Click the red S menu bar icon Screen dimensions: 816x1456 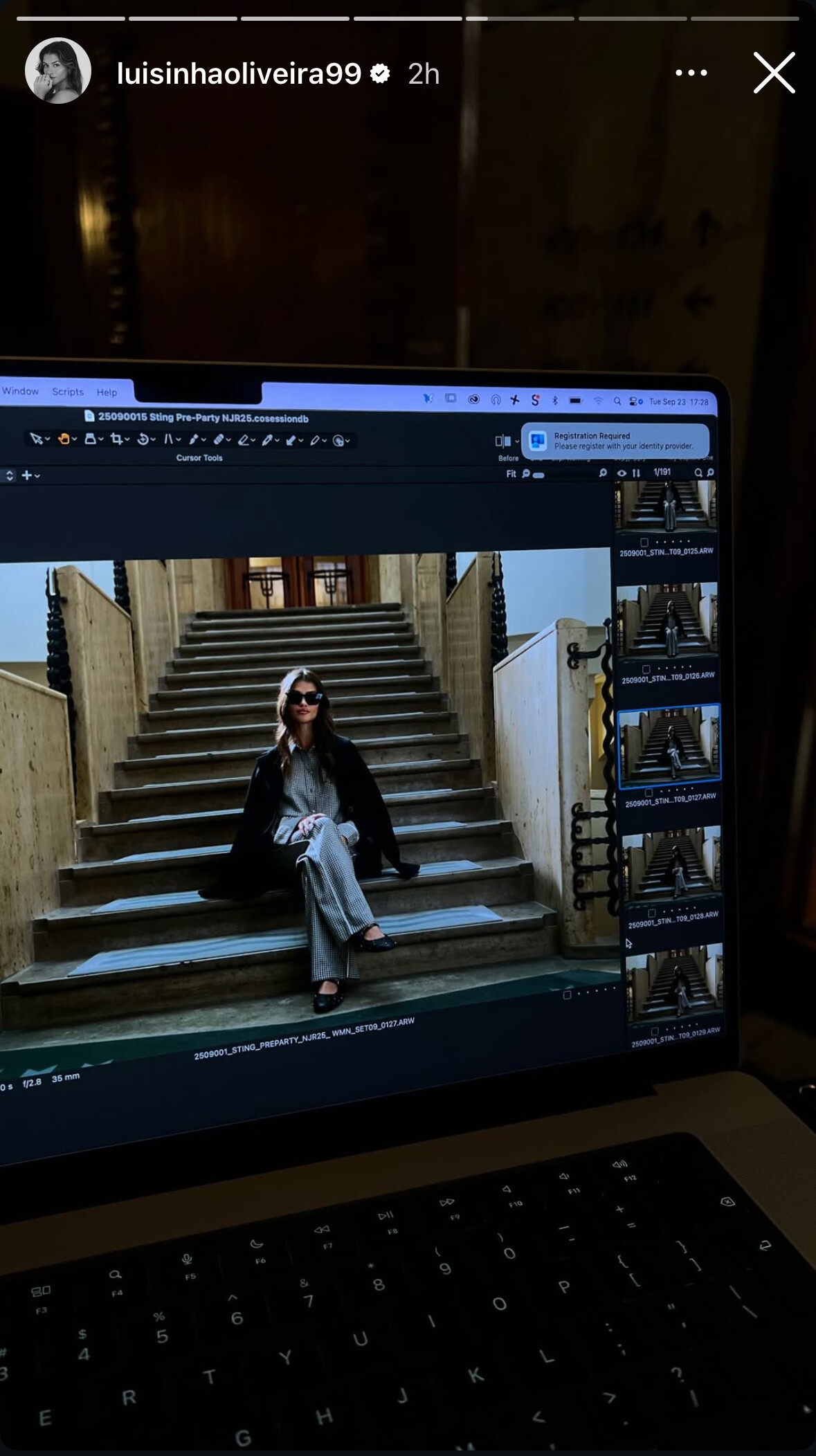(535, 399)
